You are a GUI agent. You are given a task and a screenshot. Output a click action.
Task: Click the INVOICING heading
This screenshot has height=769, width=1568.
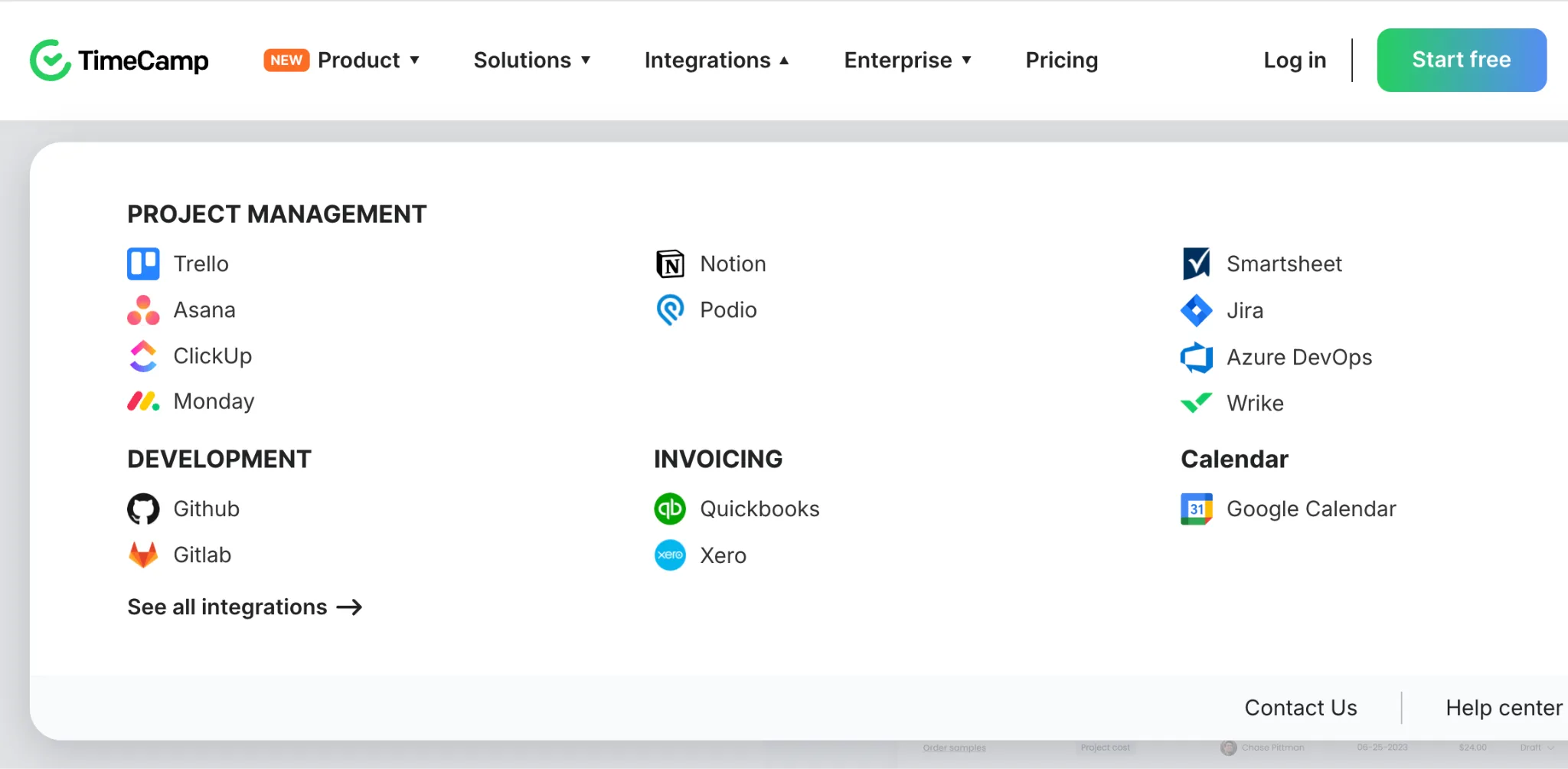[718, 460]
